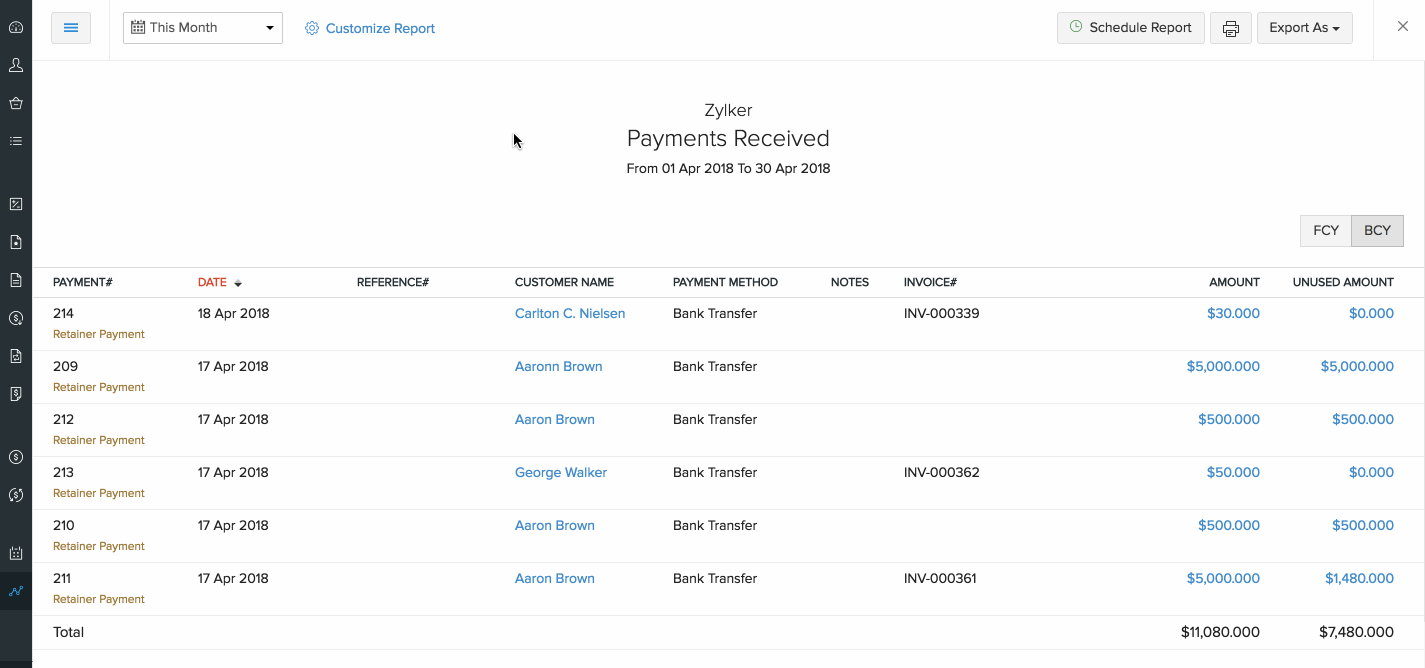Switch currency view to FCY
The height and width of the screenshot is (668, 1425).
click(1326, 230)
